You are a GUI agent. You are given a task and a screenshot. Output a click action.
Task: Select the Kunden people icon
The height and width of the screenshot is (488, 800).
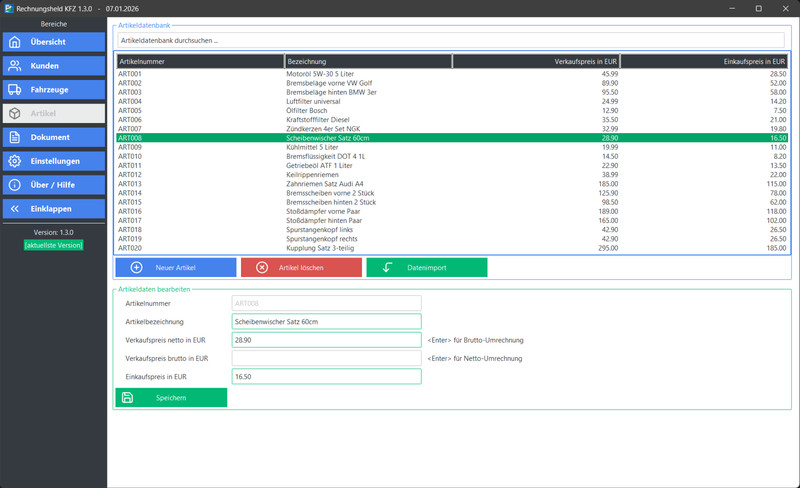(15, 66)
